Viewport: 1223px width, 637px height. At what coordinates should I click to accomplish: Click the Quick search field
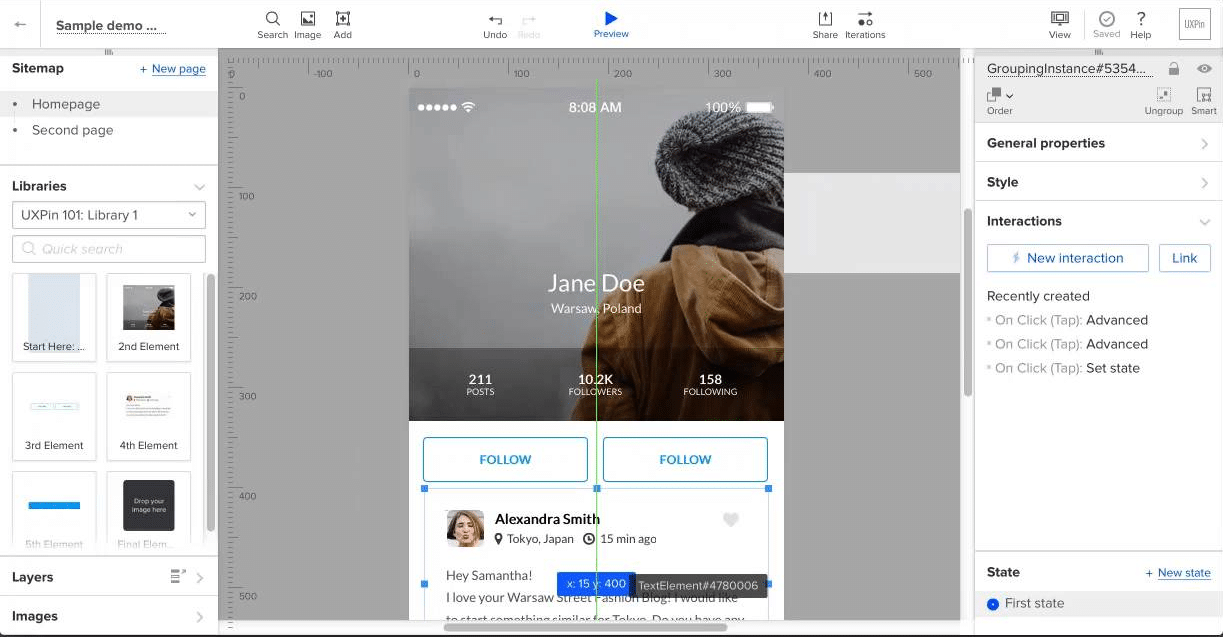point(109,249)
